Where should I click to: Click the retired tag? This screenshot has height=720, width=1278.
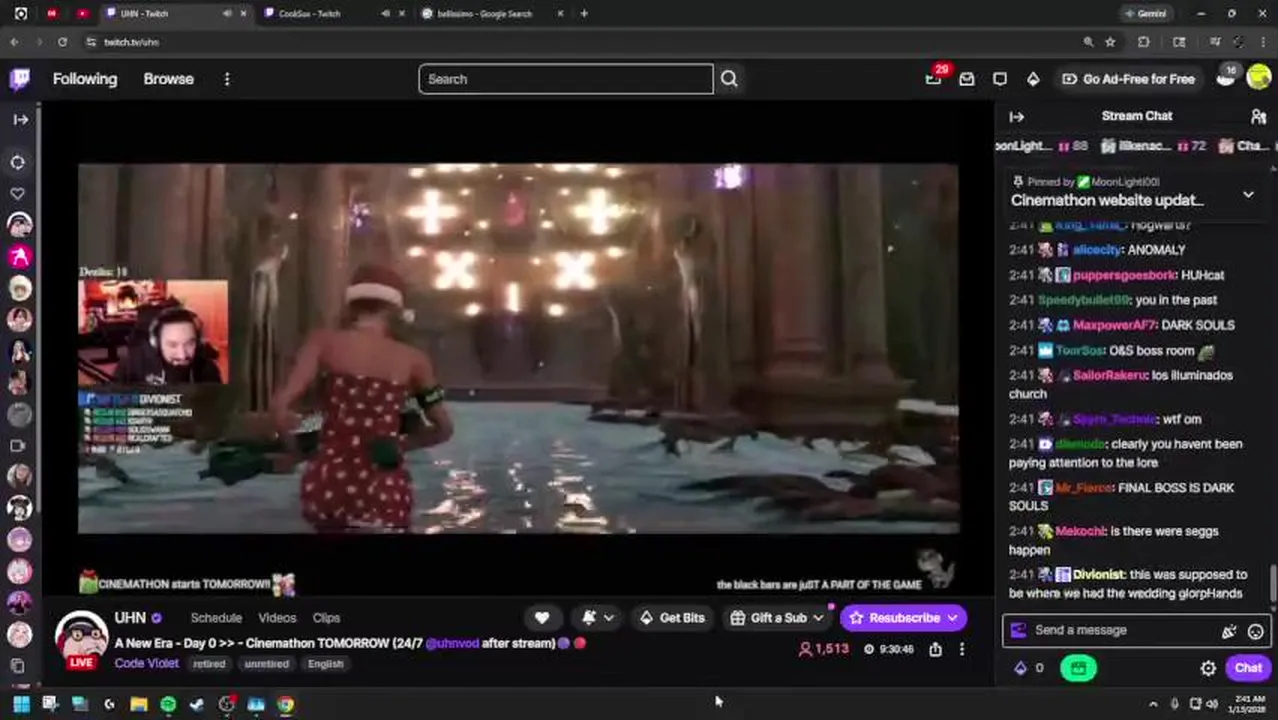pos(209,664)
